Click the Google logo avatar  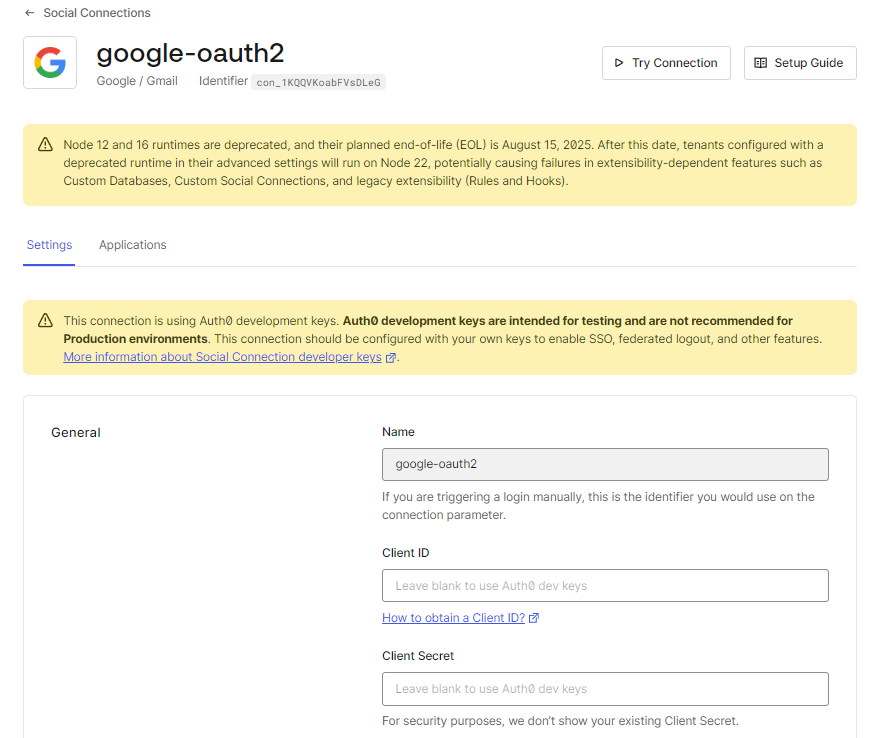coord(49,62)
